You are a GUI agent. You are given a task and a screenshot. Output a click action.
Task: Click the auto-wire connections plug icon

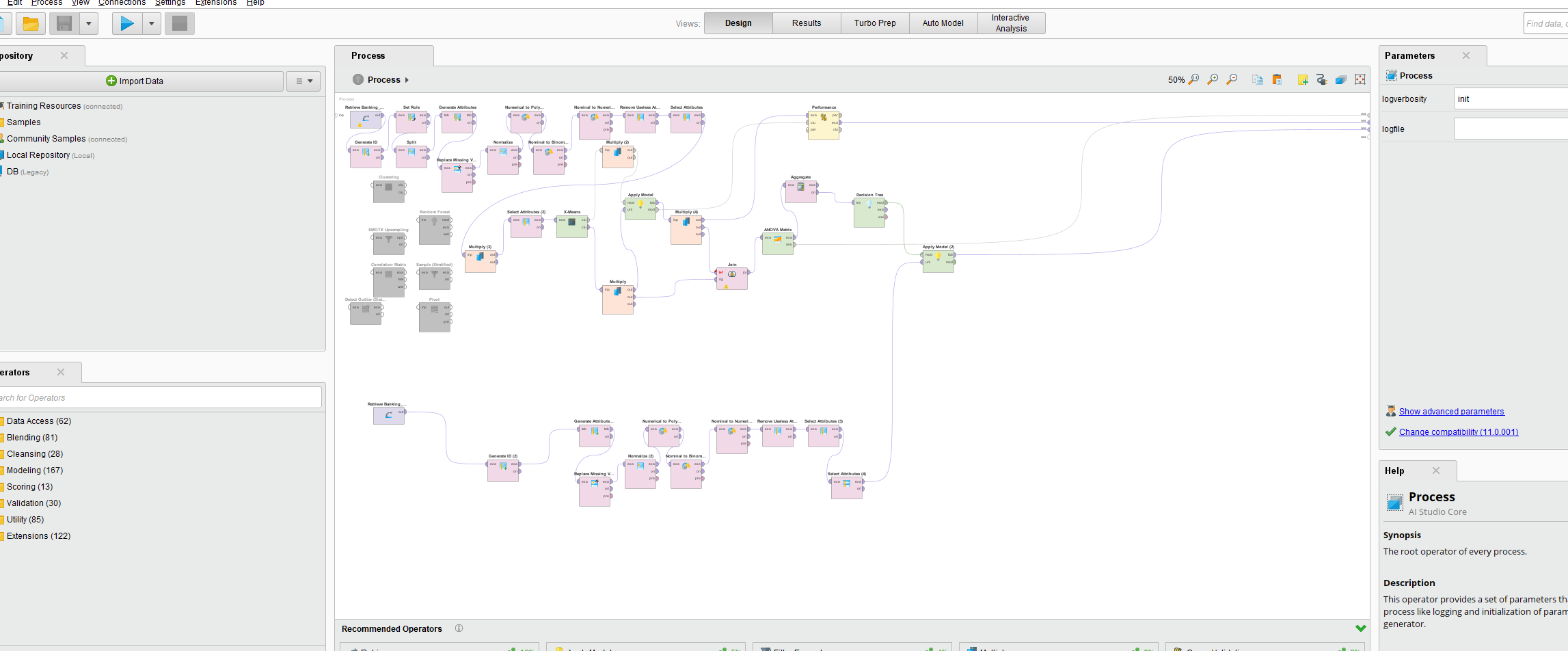coord(1322,79)
